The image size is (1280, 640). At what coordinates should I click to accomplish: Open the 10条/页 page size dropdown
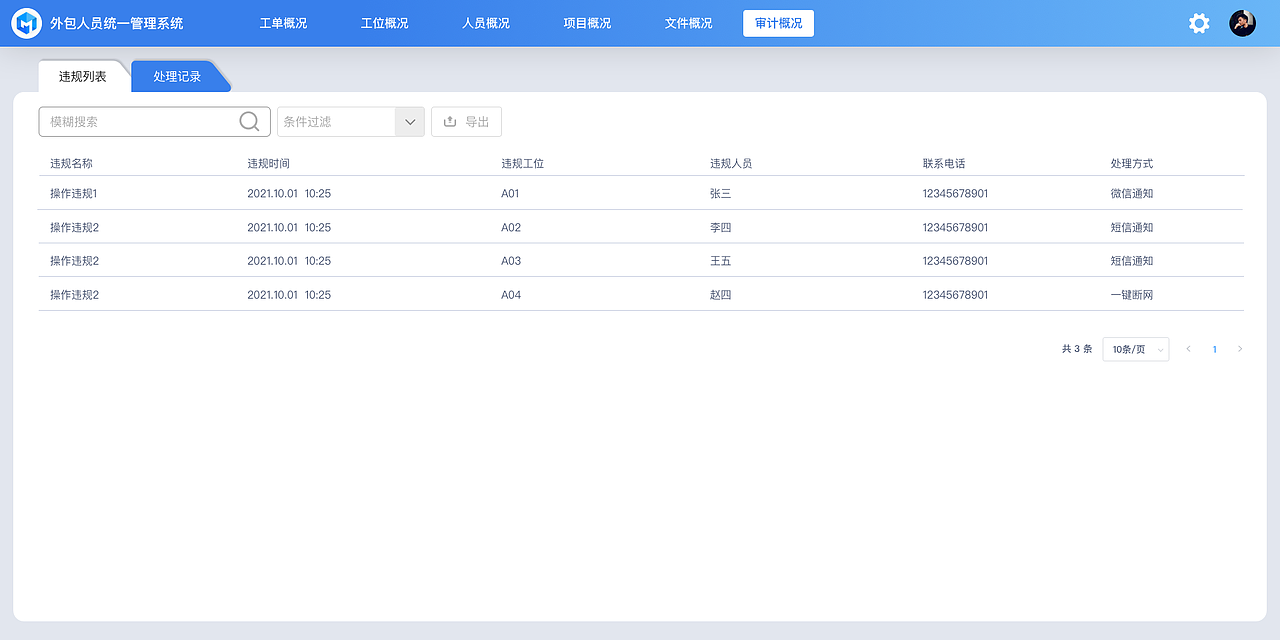click(1135, 349)
